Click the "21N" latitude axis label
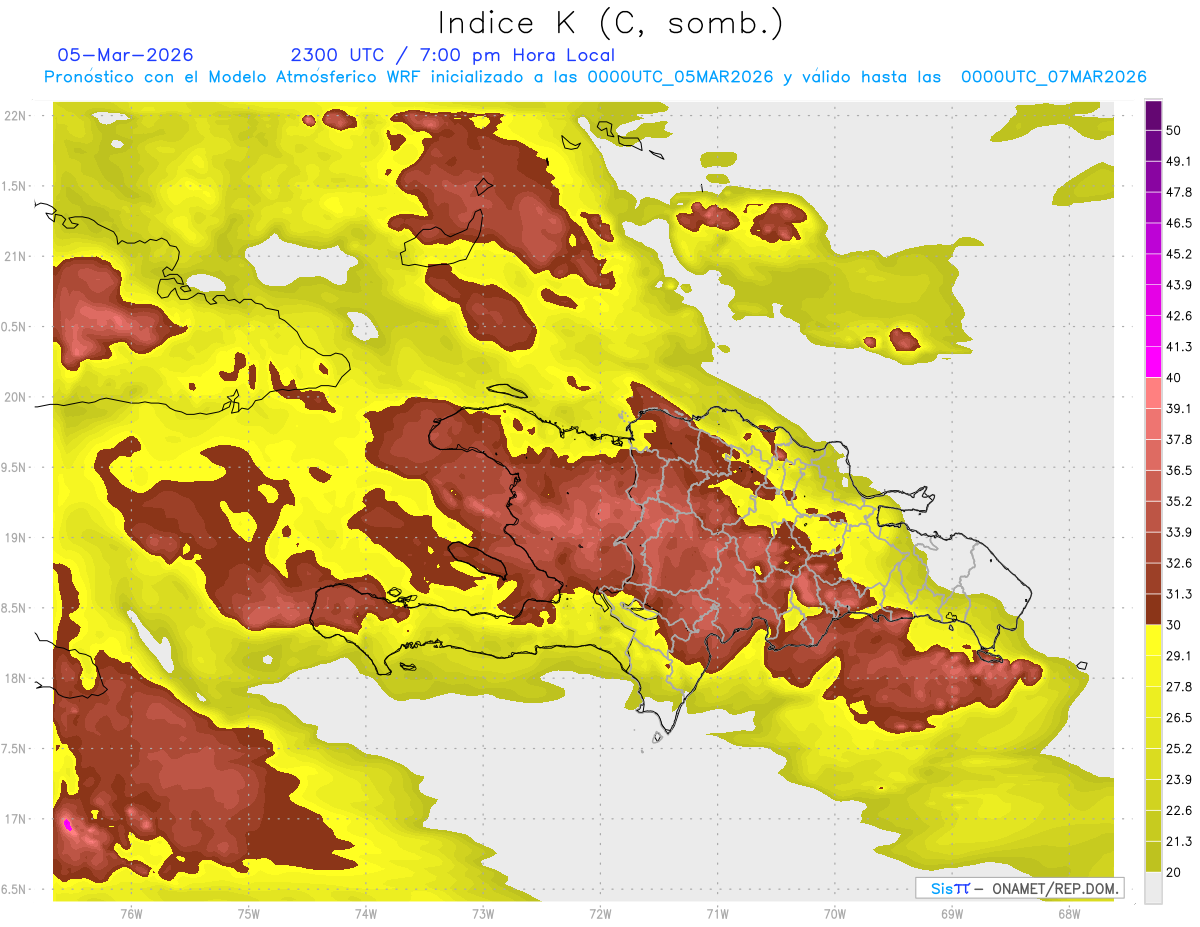The image size is (1200, 927). click(15, 256)
